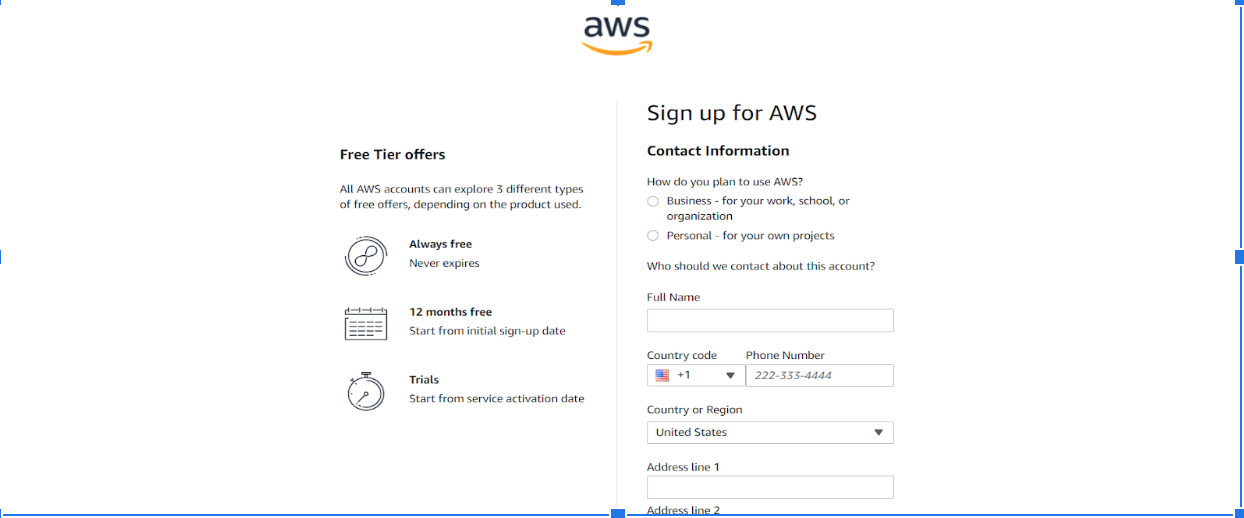
Task: Click into the Phone Number field
Action: click(x=819, y=376)
